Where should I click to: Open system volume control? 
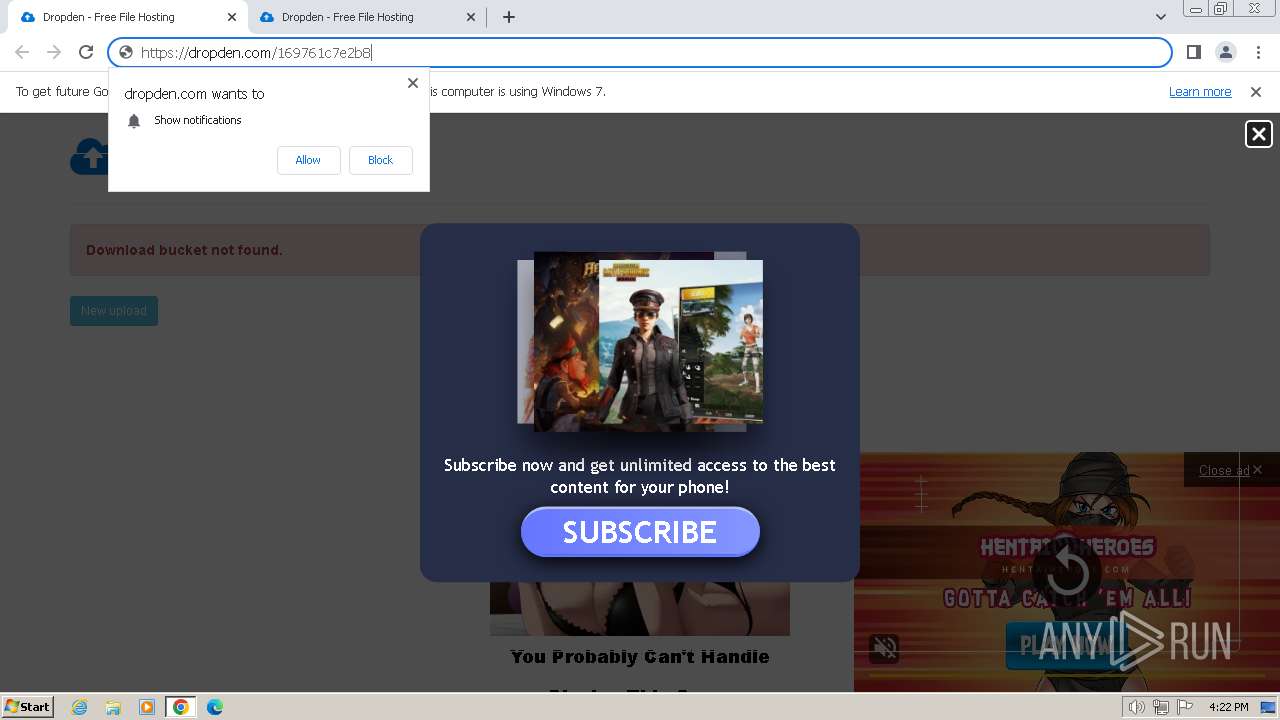(x=1137, y=707)
